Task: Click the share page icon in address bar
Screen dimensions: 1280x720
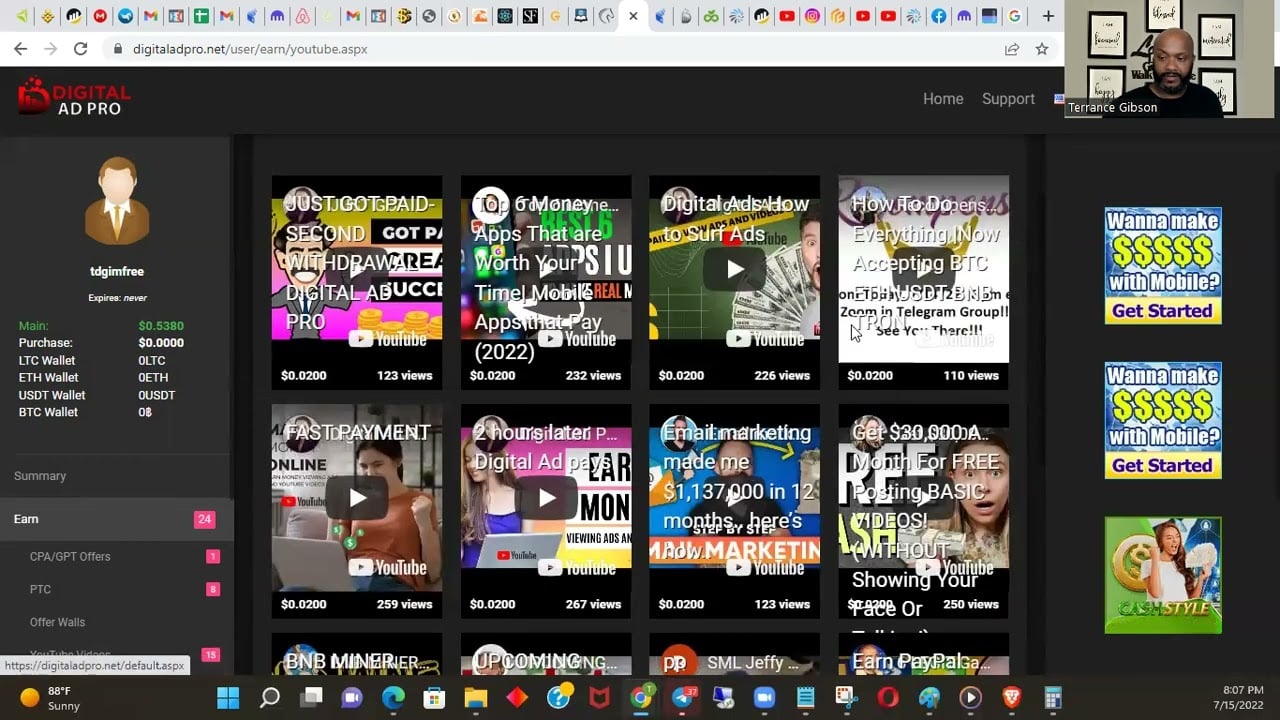Action: (1012, 48)
